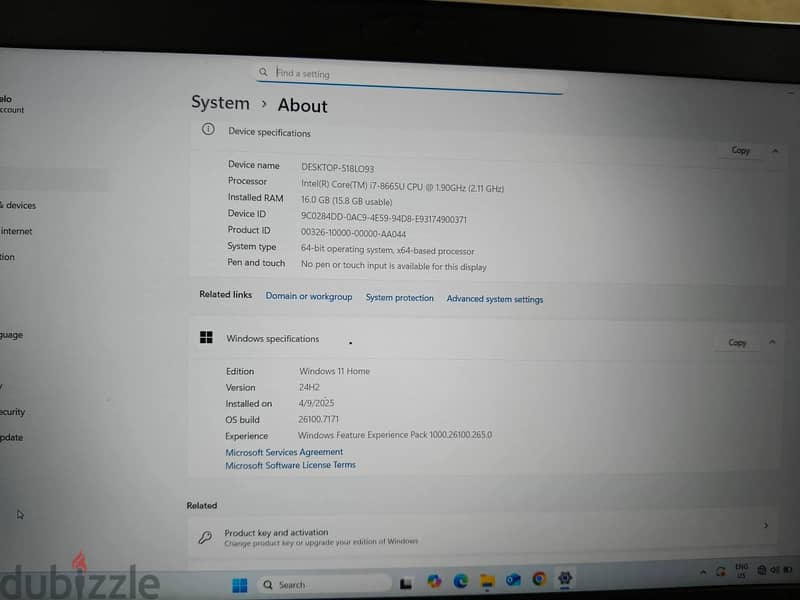Click OS build value 26100.7171
Image resolution: width=800 pixels, height=600 pixels.
318,419
